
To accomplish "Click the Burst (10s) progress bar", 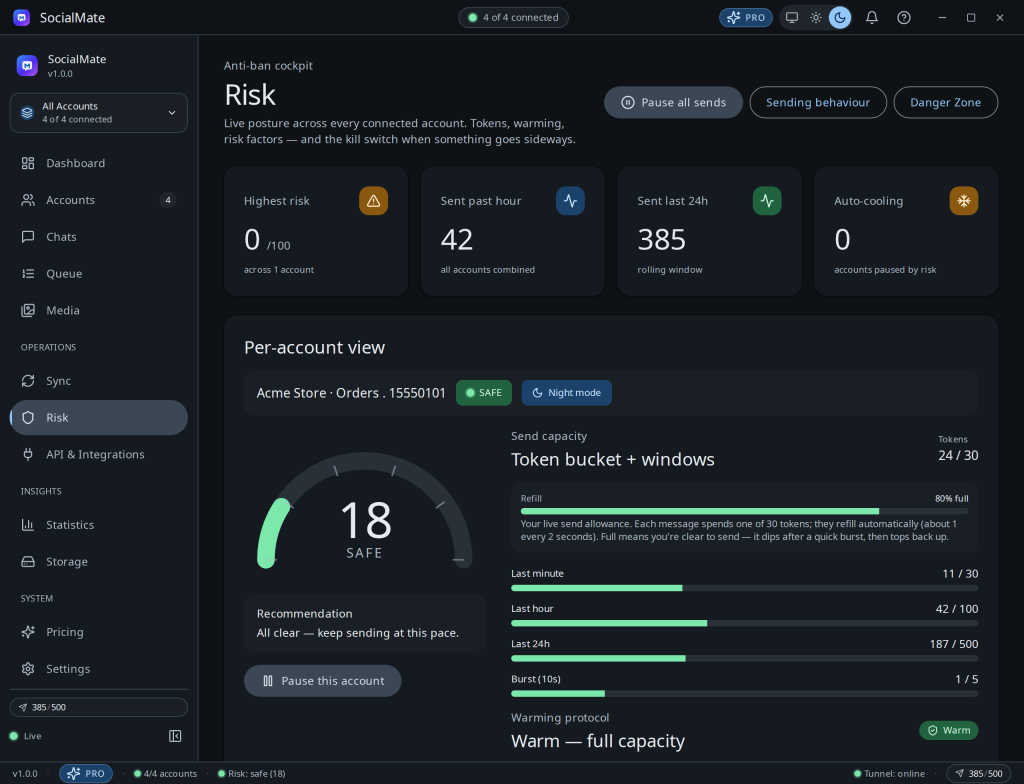I will pos(744,694).
